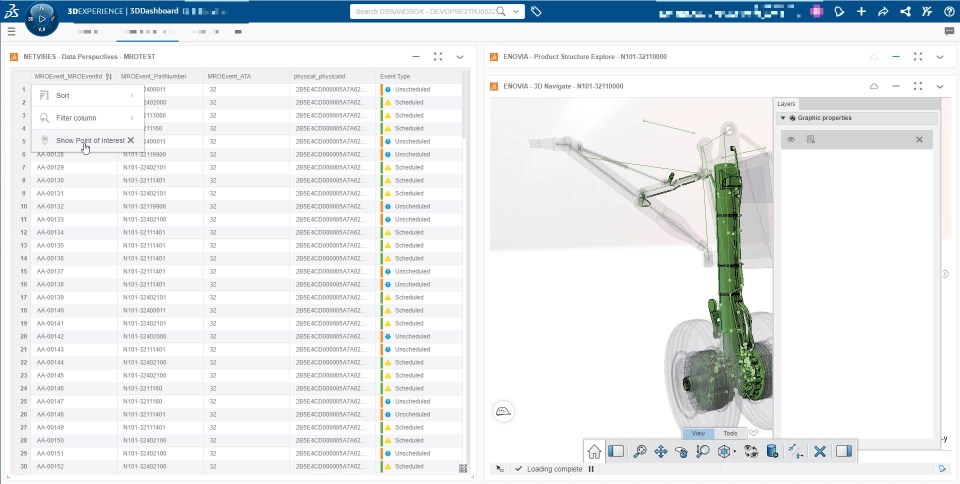This screenshot has width=960, height=484.
Task: Click the database cylinder icon
Action: click(x=772, y=452)
